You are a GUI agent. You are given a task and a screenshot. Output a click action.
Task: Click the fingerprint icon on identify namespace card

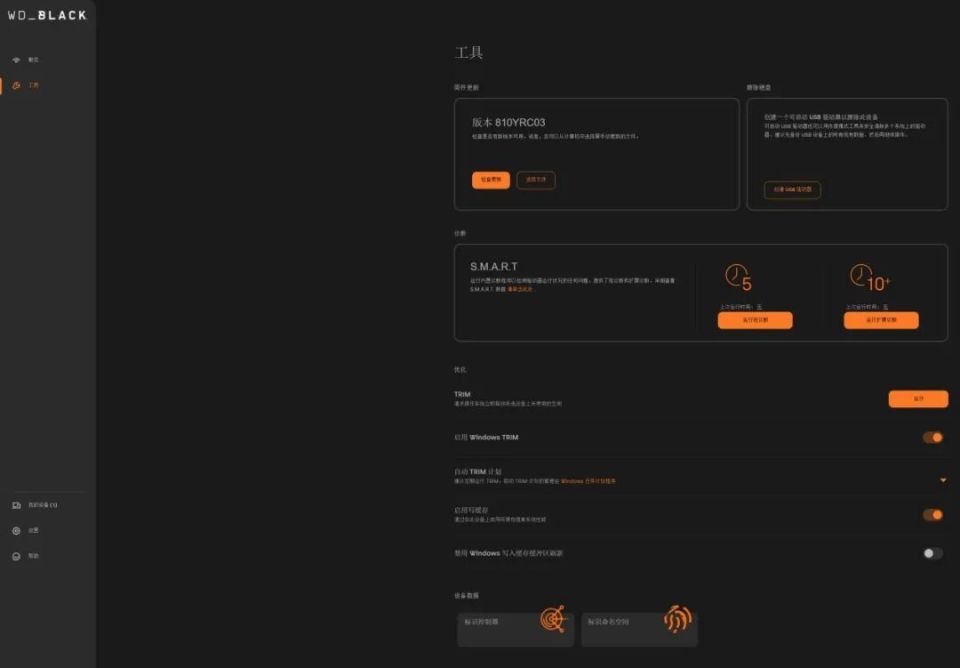pos(678,619)
